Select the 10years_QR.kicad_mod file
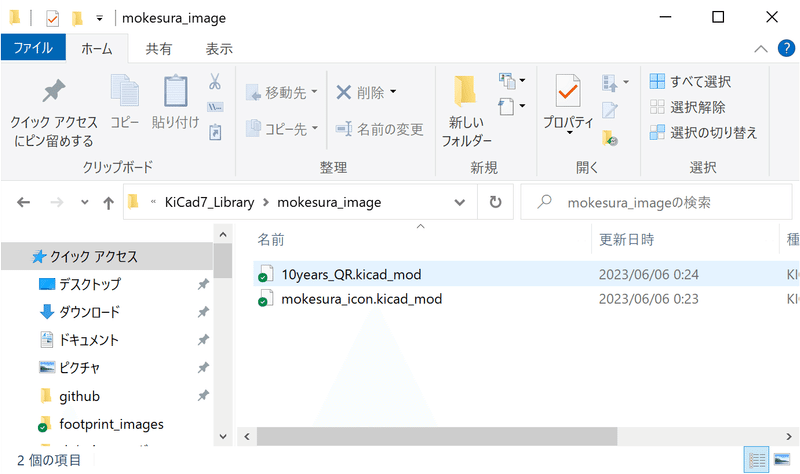This screenshot has width=800, height=474. pos(352,275)
